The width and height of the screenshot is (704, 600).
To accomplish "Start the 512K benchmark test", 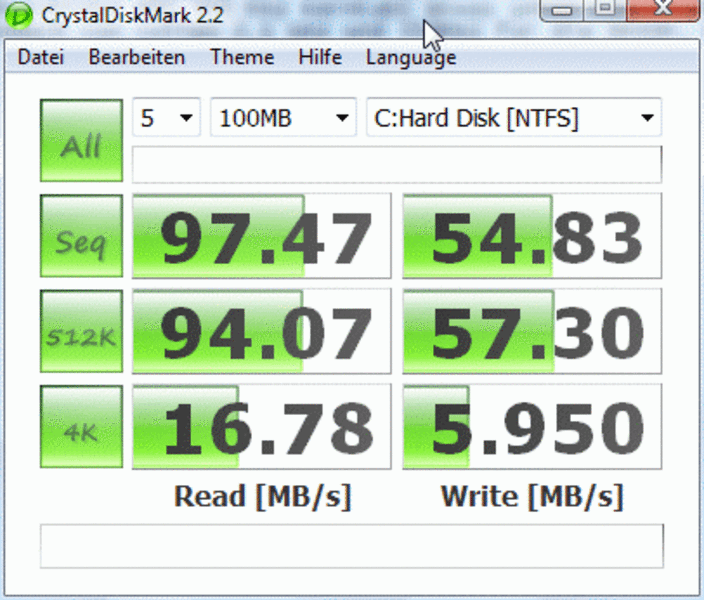I will (x=81, y=331).
